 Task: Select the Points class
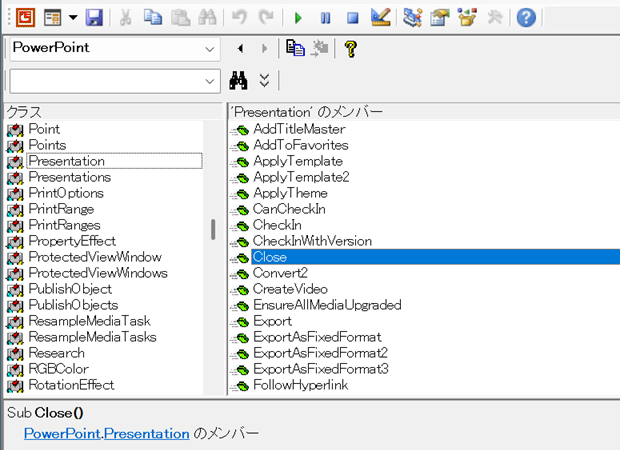[47, 145]
